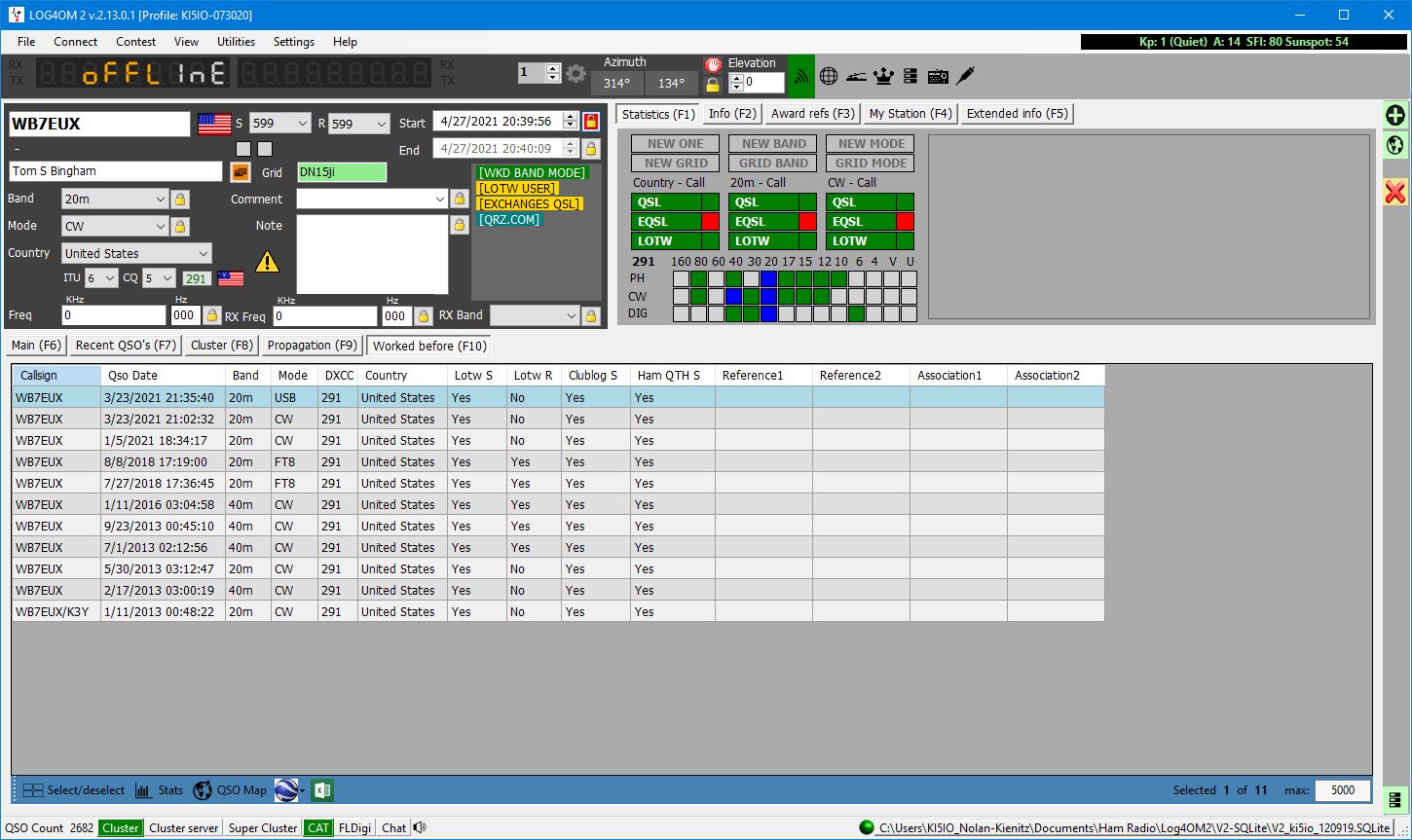Switch to the Recent QSO's (F7) tab
Screen dimensions: 1412x840
click(x=126, y=346)
